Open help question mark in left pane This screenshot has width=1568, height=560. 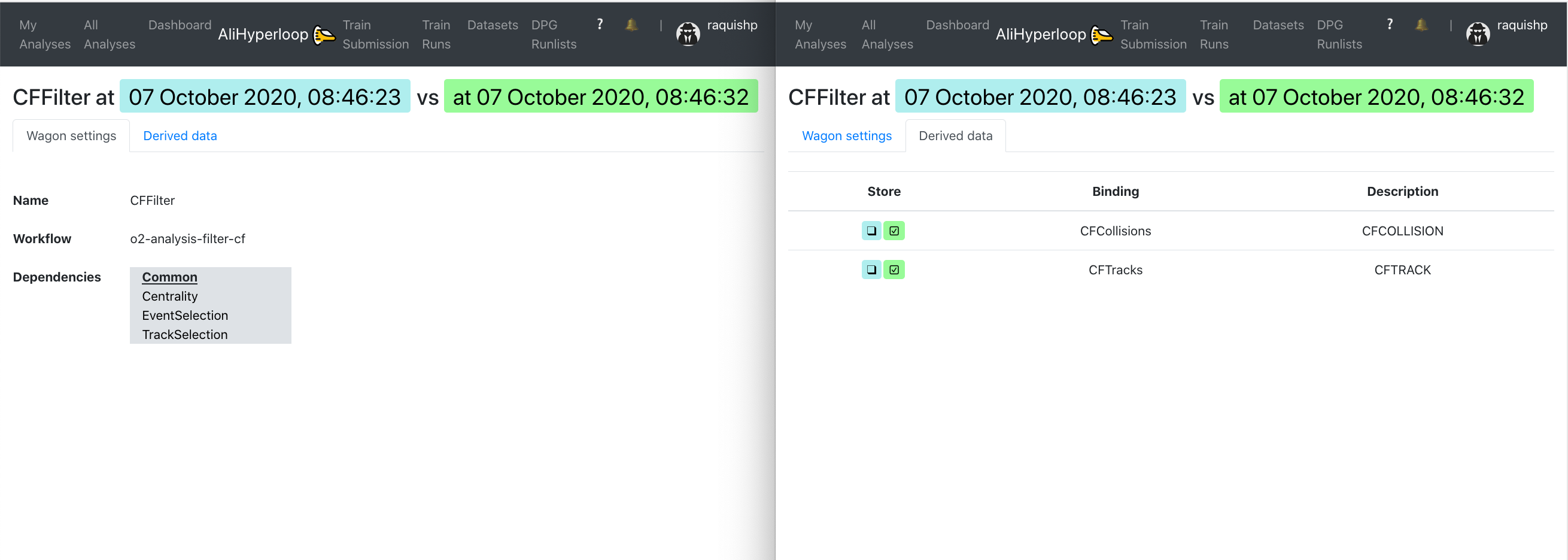(600, 25)
